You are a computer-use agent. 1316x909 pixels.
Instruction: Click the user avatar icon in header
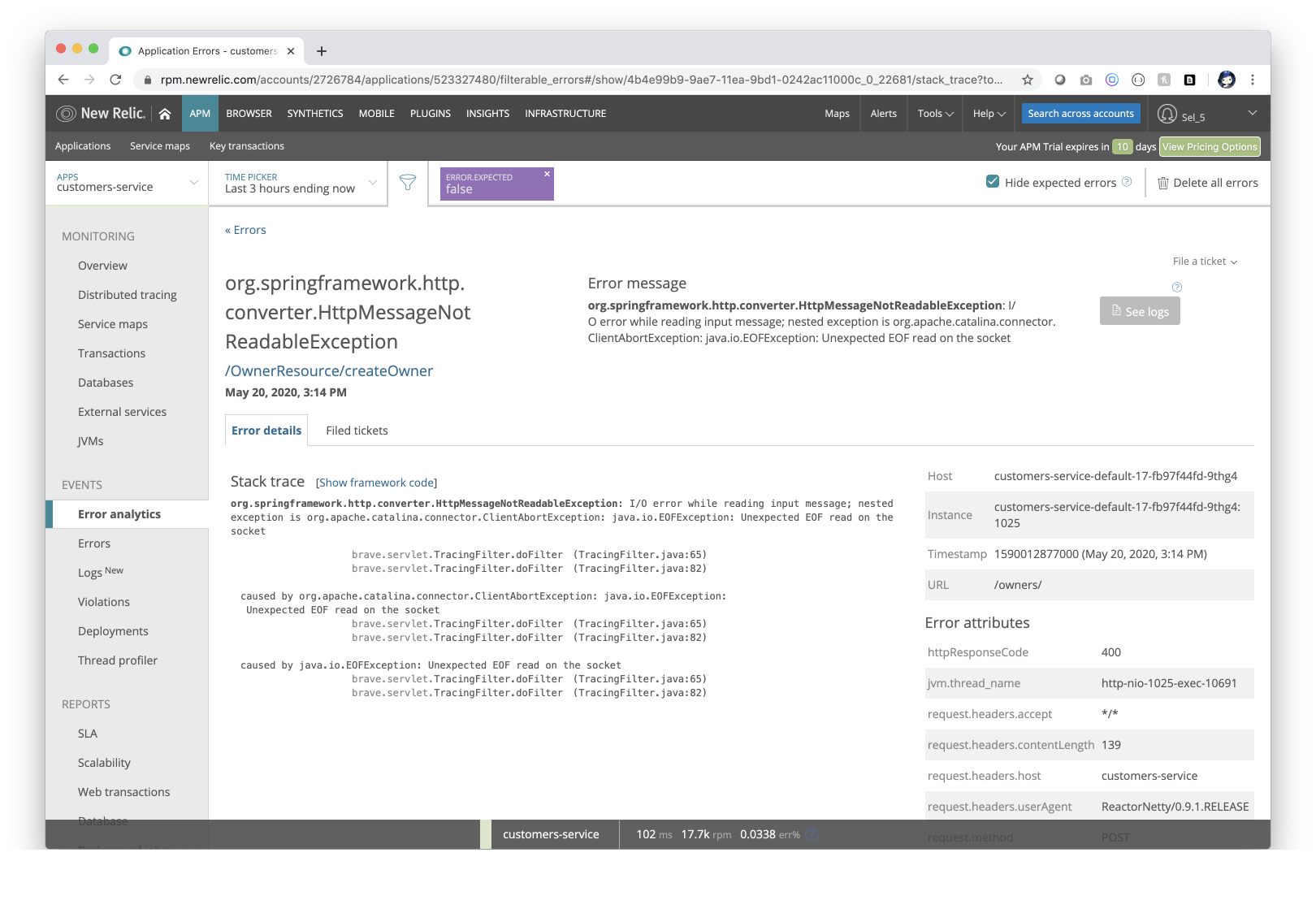click(1167, 114)
